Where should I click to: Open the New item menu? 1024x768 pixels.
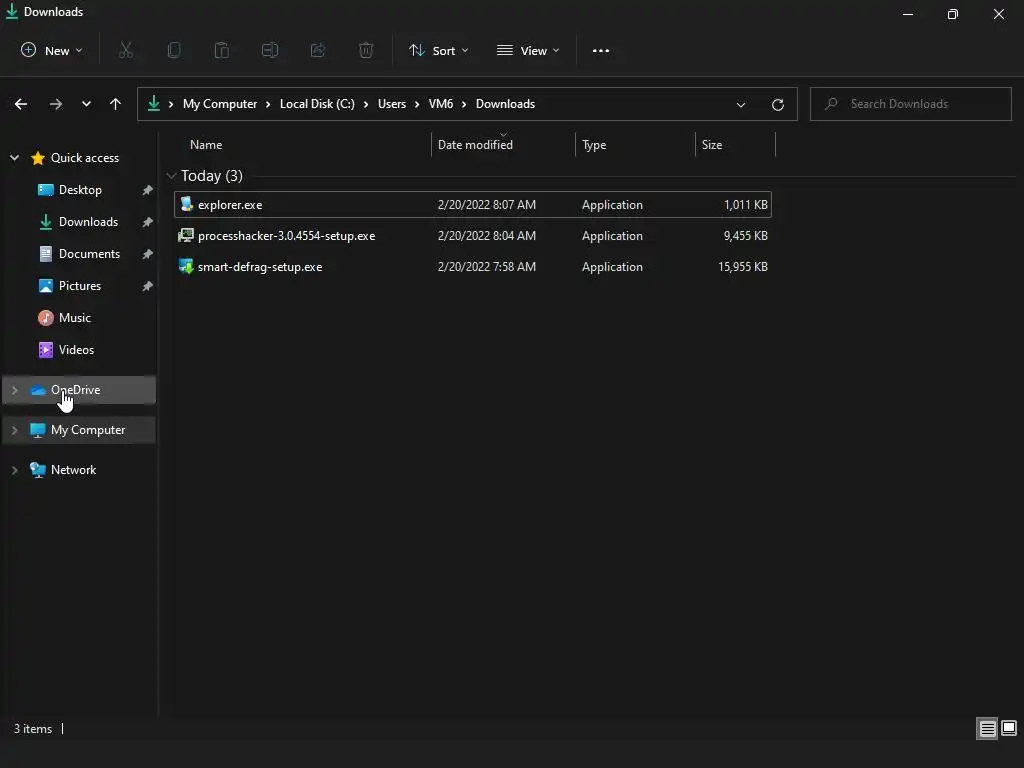pyautogui.click(x=52, y=50)
